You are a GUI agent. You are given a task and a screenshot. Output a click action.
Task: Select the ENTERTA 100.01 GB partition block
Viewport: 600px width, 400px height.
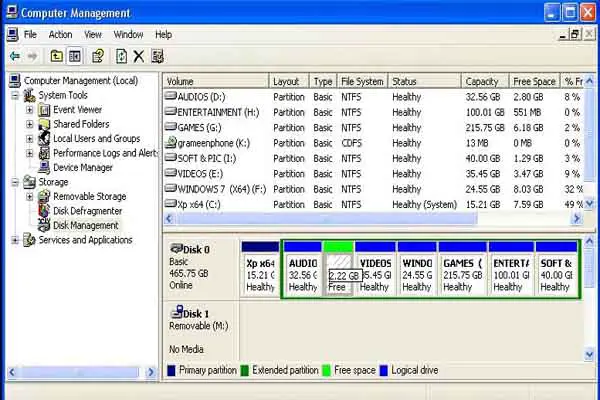511,268
